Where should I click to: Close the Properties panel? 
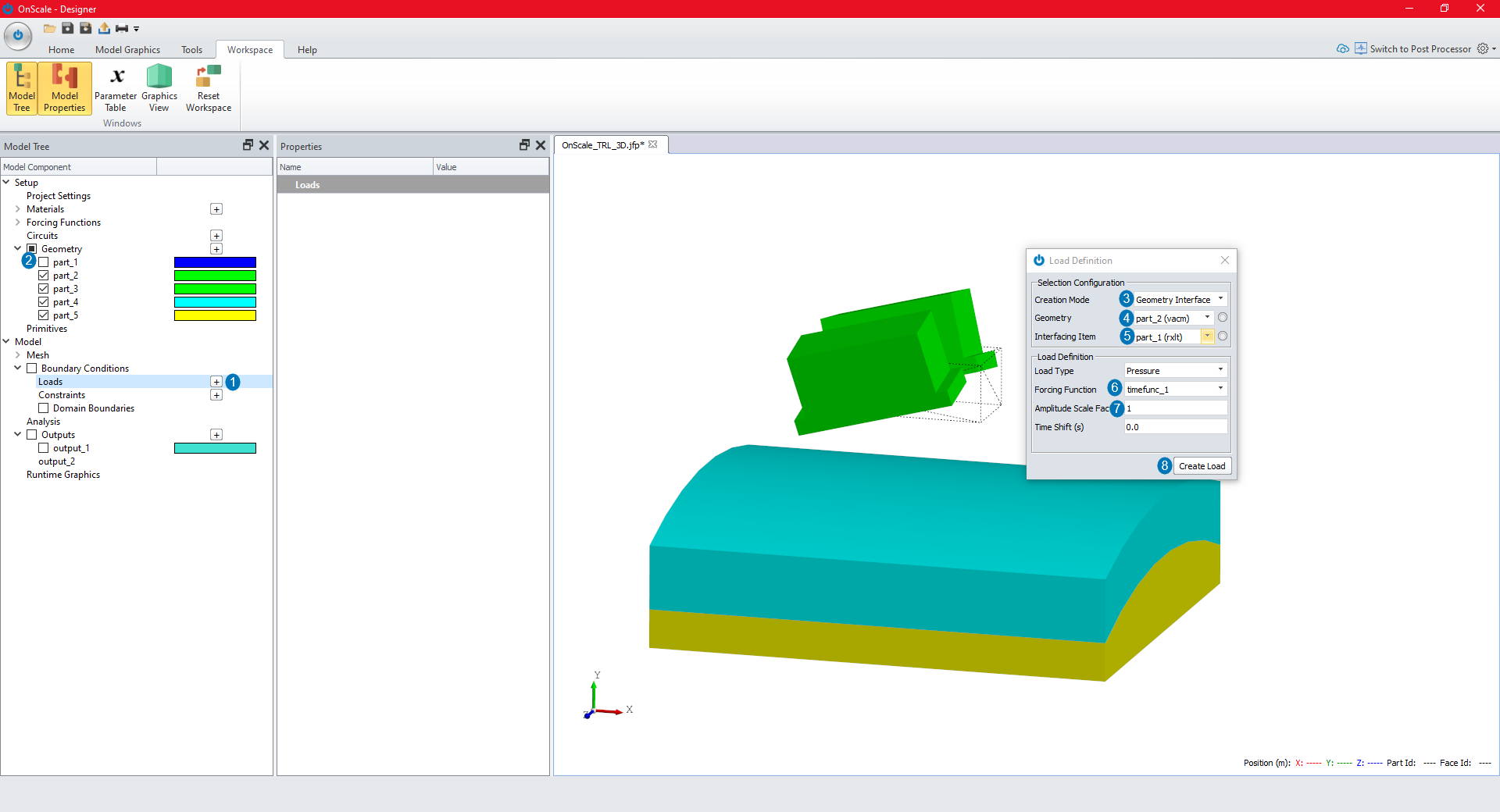coord(541,145)
